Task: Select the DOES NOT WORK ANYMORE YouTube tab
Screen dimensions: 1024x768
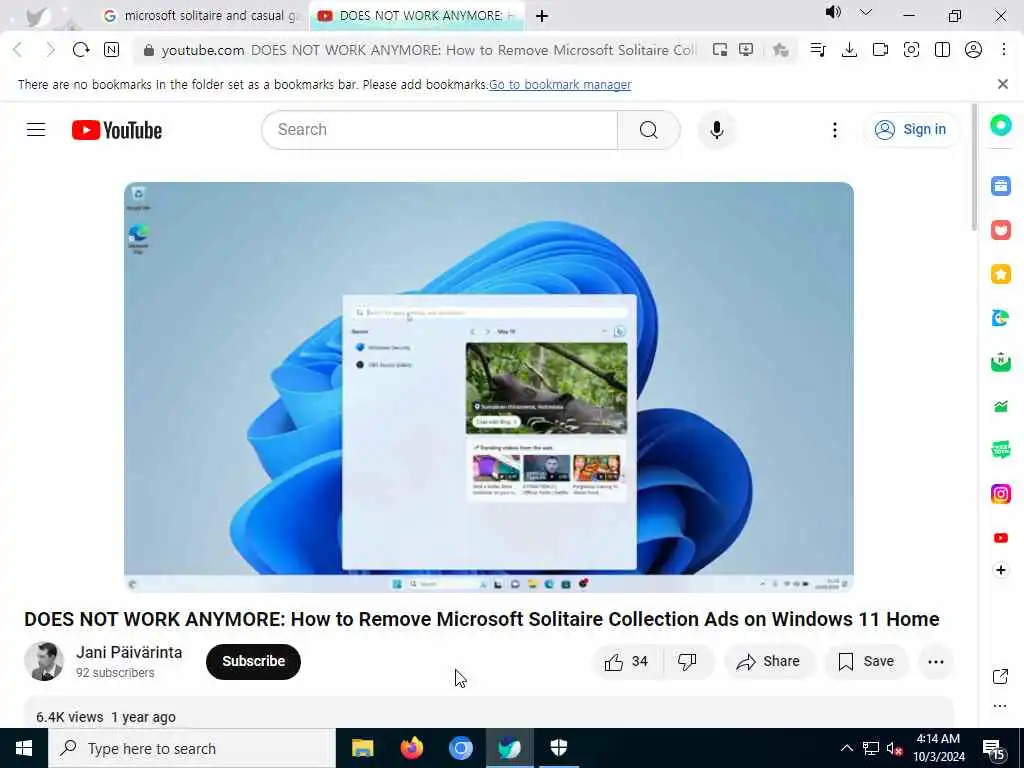Action: [x=417, y=16]
